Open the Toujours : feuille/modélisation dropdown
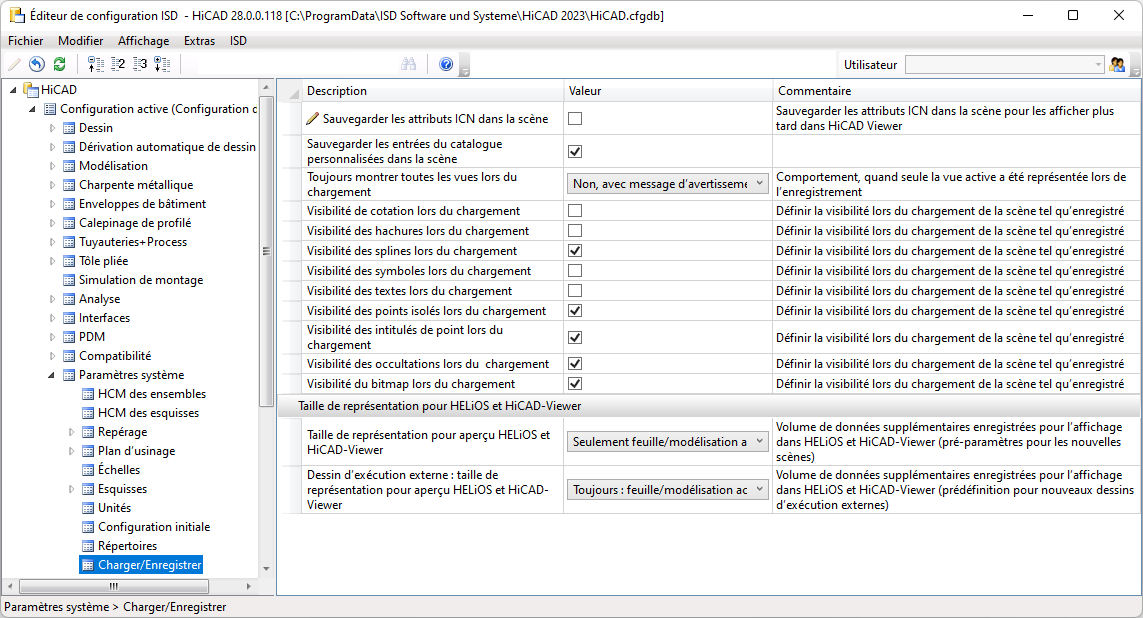This screenshot has width=1143, height=618. click(x=667, y=490)
